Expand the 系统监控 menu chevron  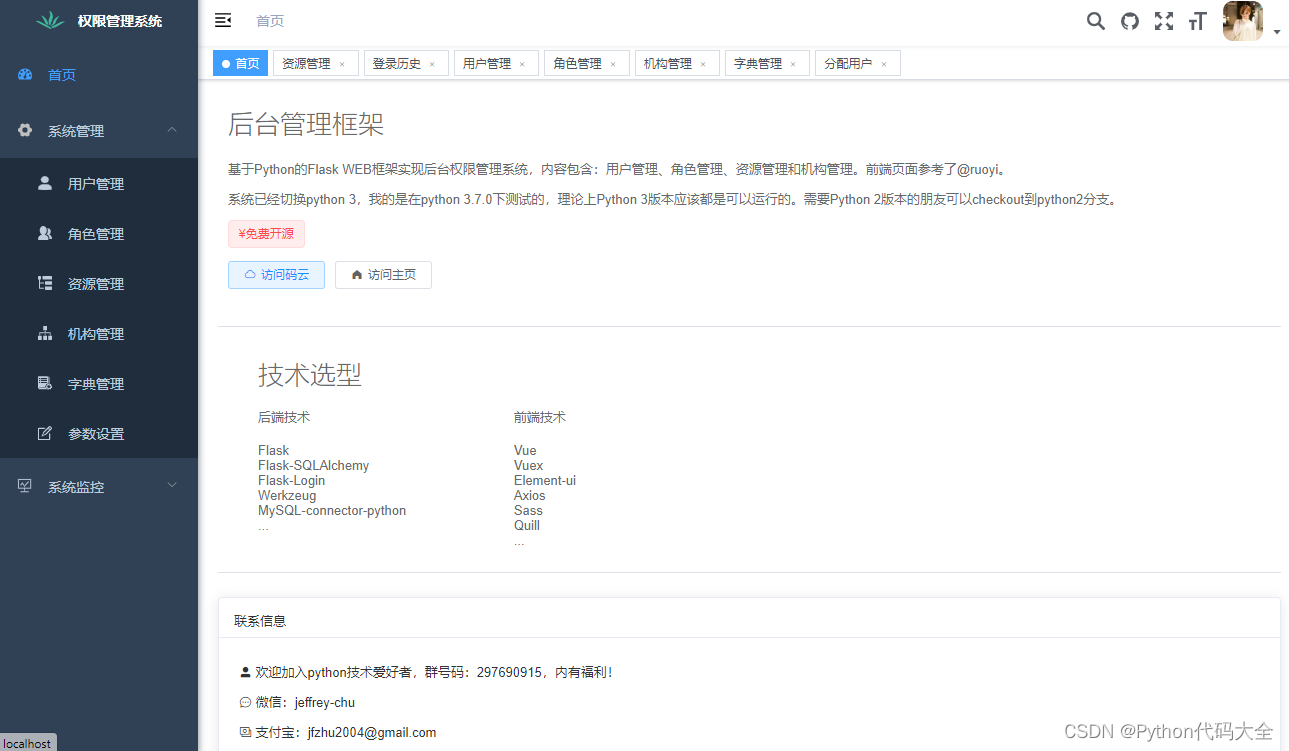point(172,486)
